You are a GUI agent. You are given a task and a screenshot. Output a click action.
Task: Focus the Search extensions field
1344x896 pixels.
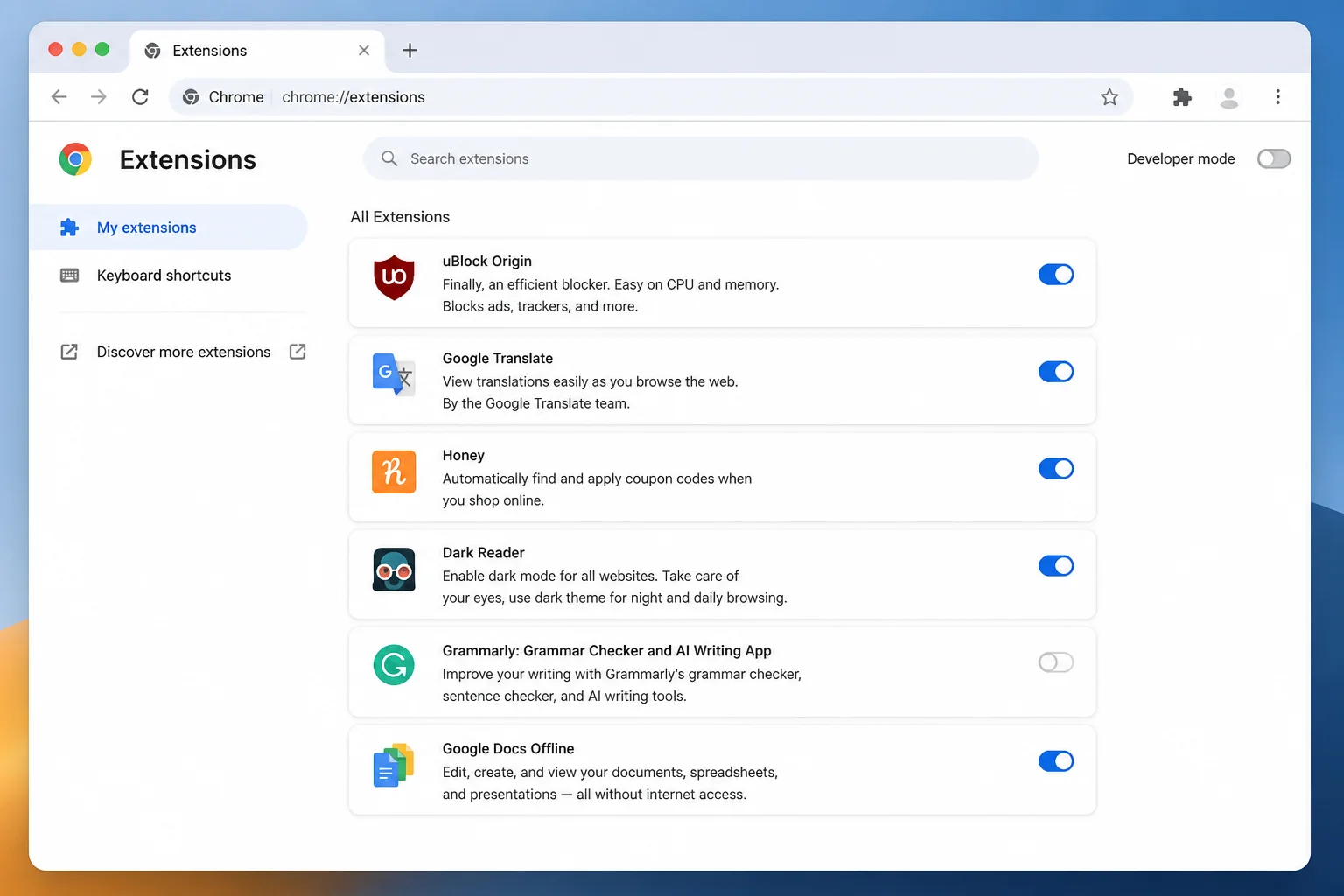(701, 158)
